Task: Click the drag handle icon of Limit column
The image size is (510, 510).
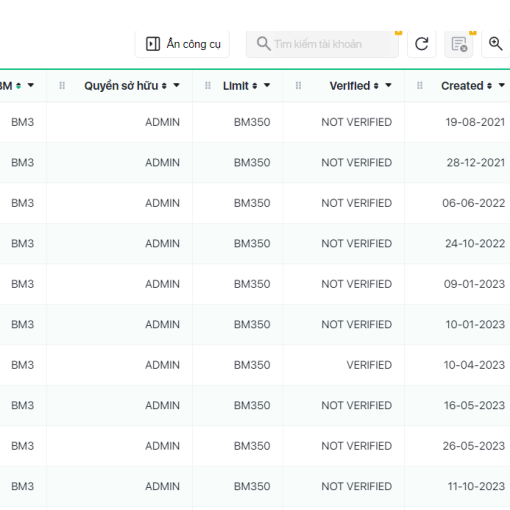Action: pyautogui.click(x=208, y=86)
